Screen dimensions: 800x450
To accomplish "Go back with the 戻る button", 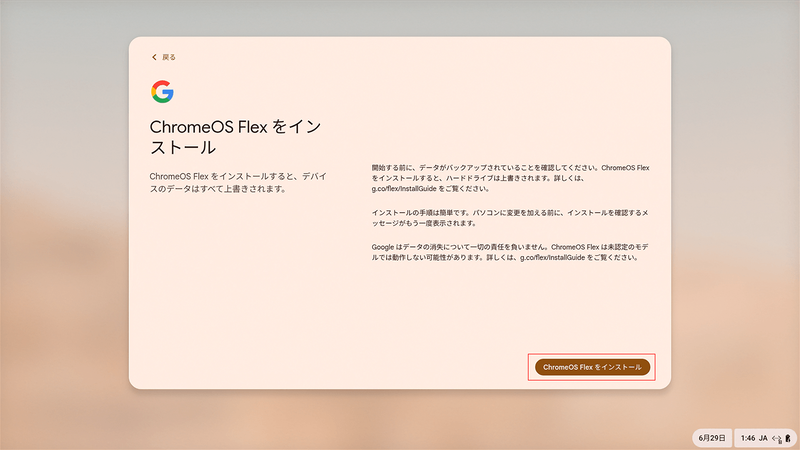I will coord(163,57).
